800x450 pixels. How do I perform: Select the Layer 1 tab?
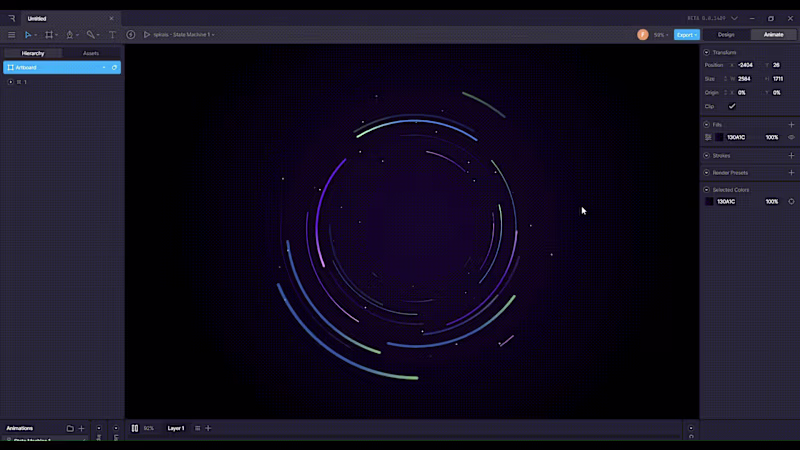coord(176,429)
